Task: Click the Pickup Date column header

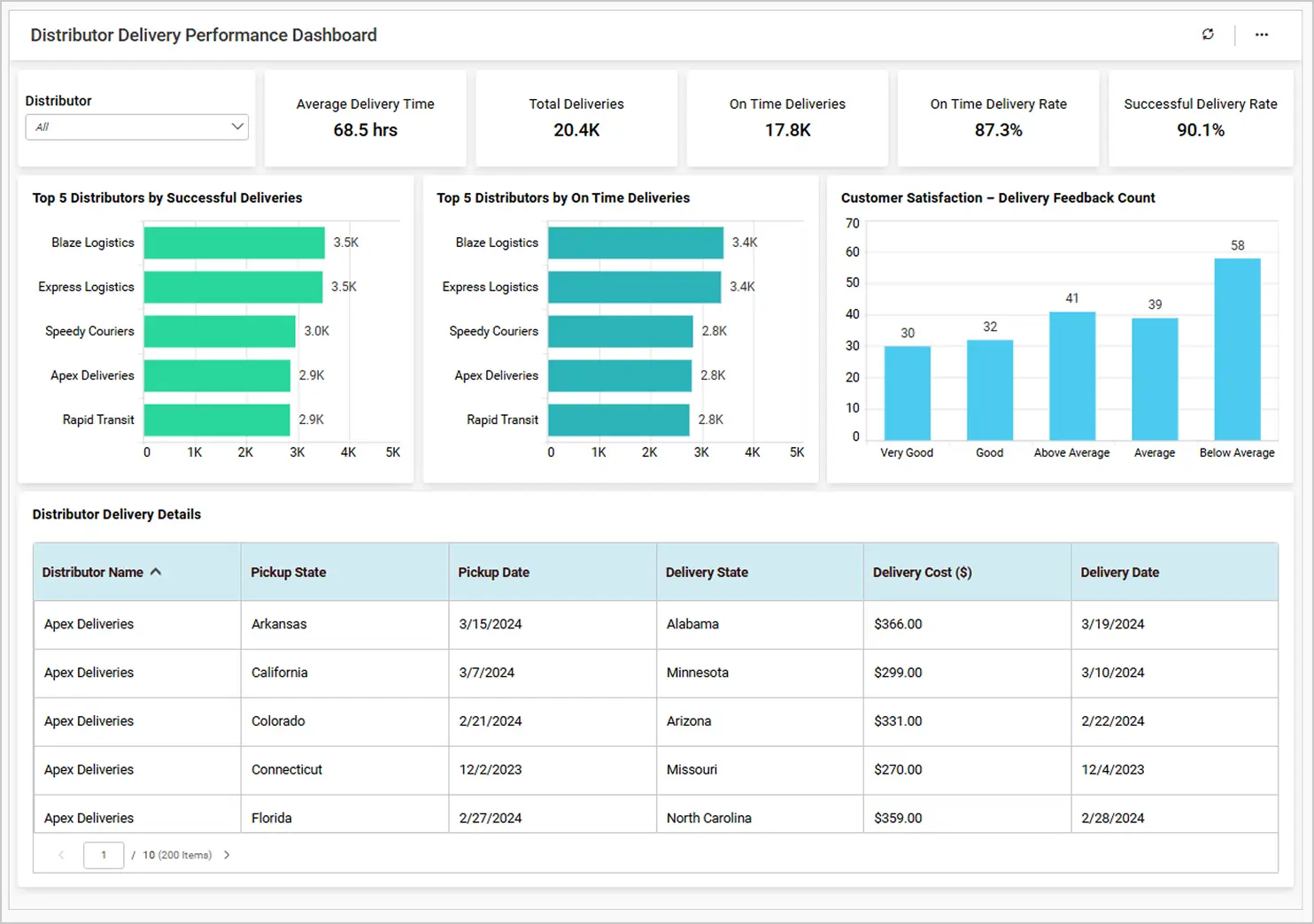Action: (553, 572)
